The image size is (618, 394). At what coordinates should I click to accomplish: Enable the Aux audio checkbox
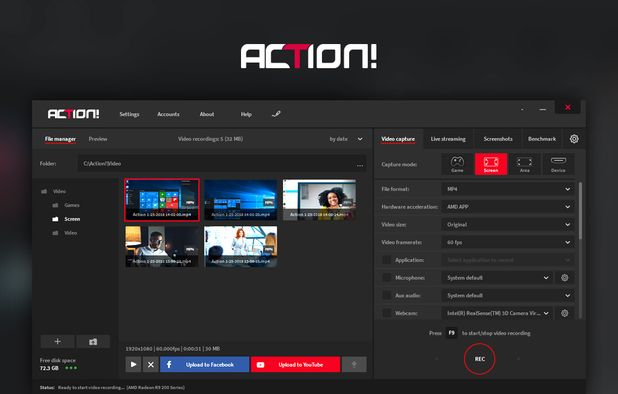tap(387, 296)
